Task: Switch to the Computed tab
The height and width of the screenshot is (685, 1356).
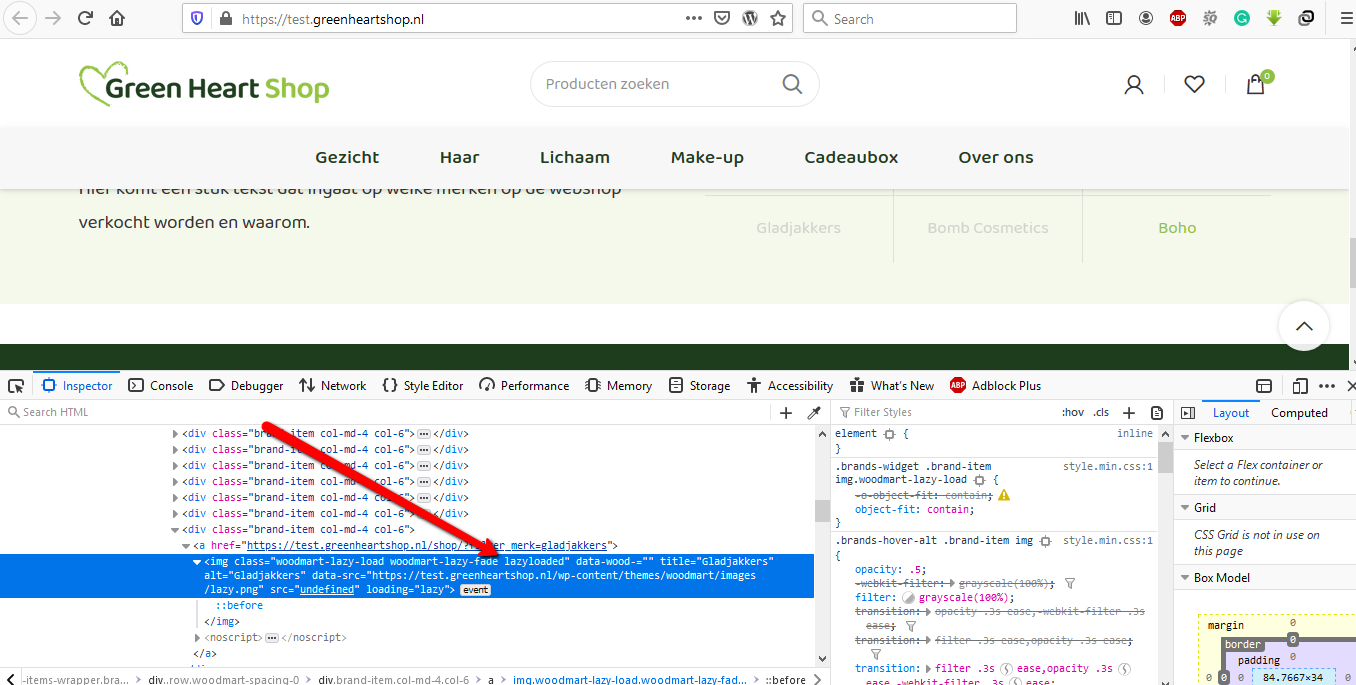Action: (1299, 413)
